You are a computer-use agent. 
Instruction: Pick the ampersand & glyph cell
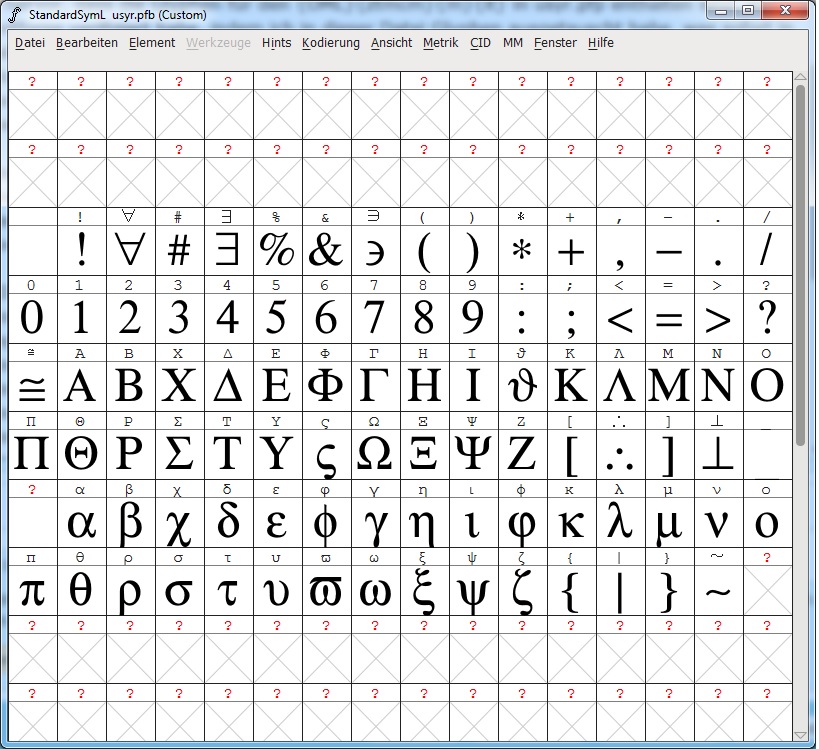click(325, 249)
